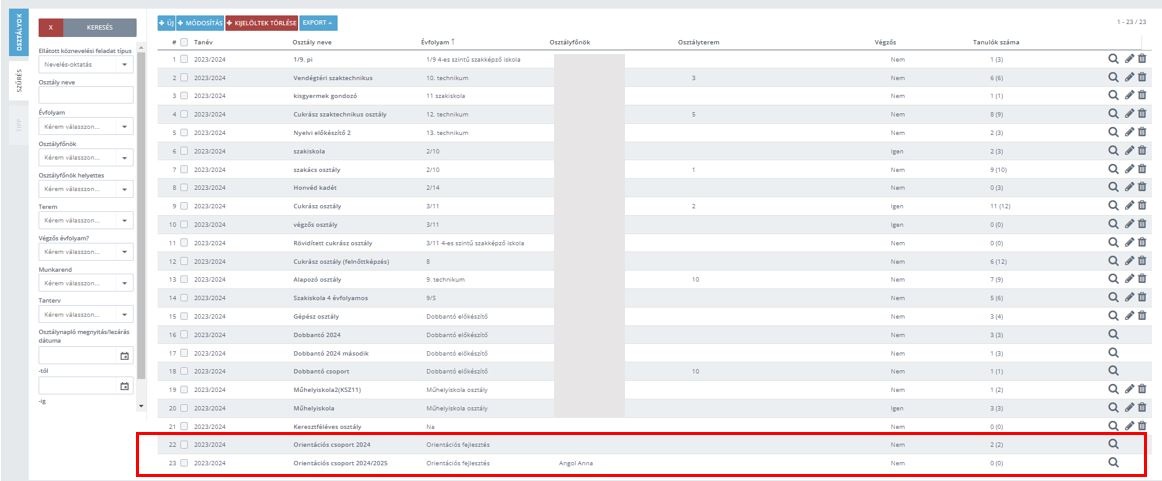The width and height of the screenshot is (1162, 481).
Task: Edit the Honvéd kadét class
Action: 1129,188
